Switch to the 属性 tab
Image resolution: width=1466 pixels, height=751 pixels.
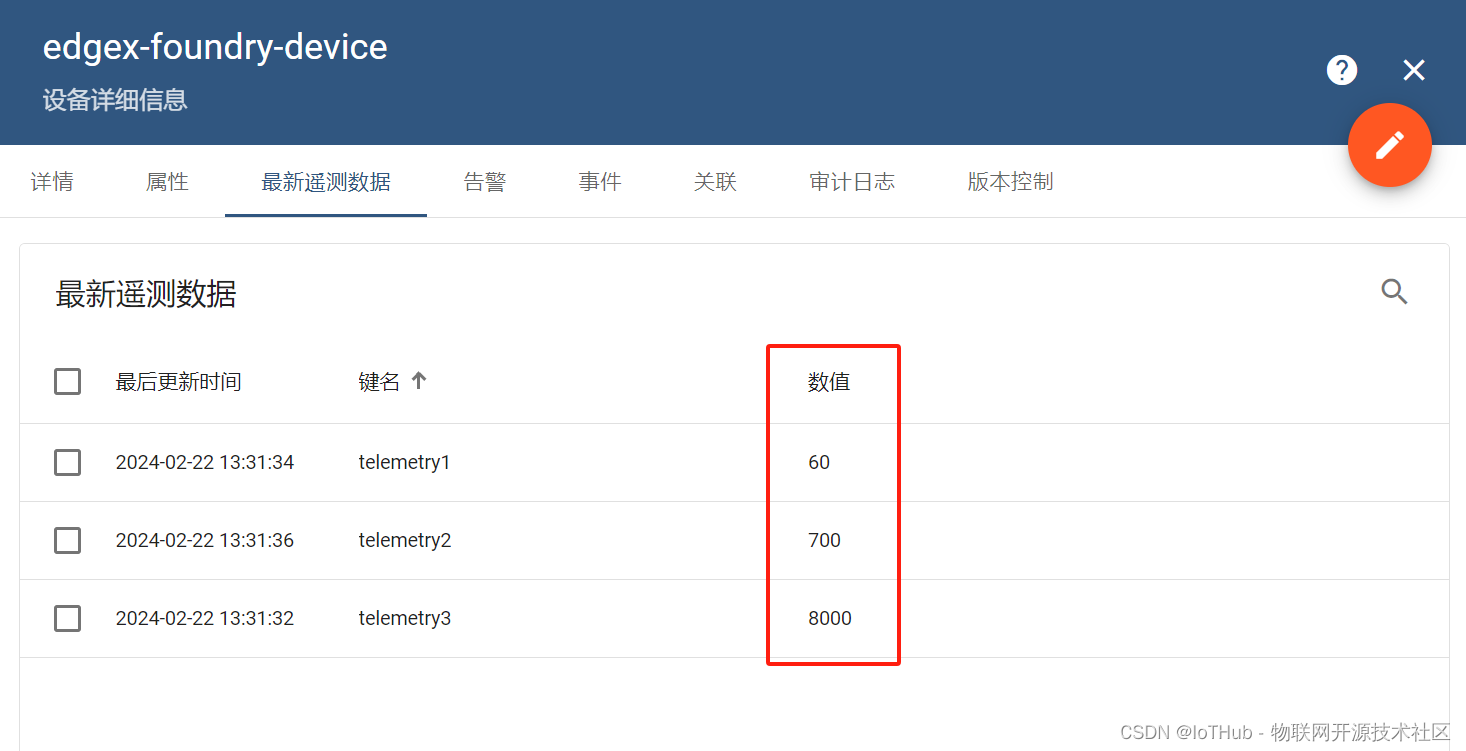pos(167,181)
